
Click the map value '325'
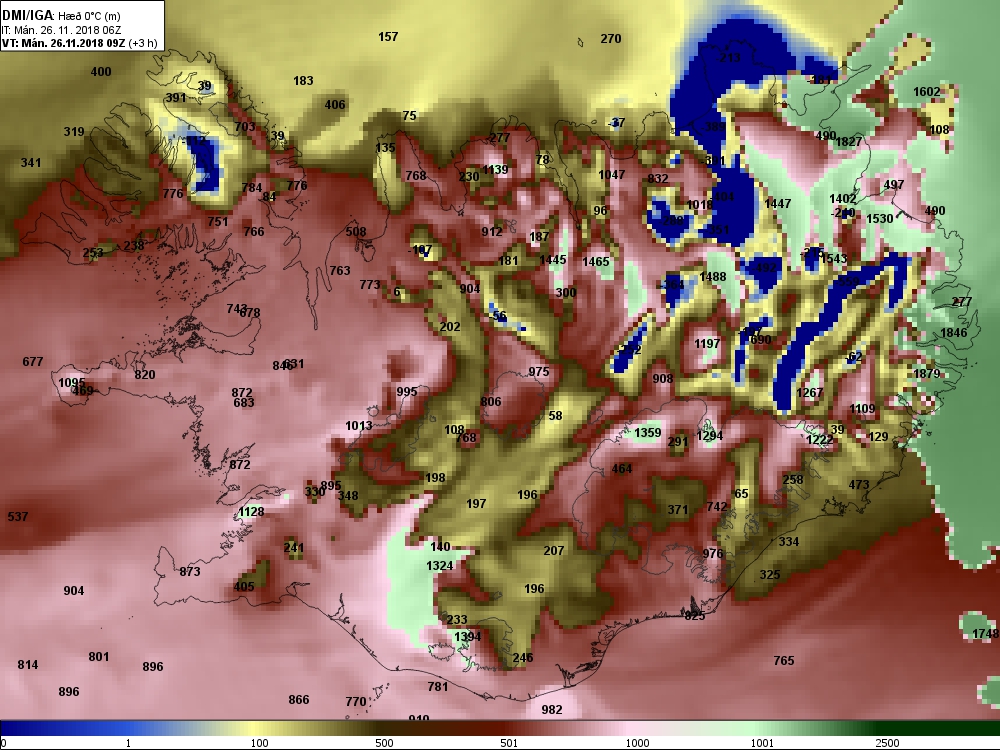(769, 575)
